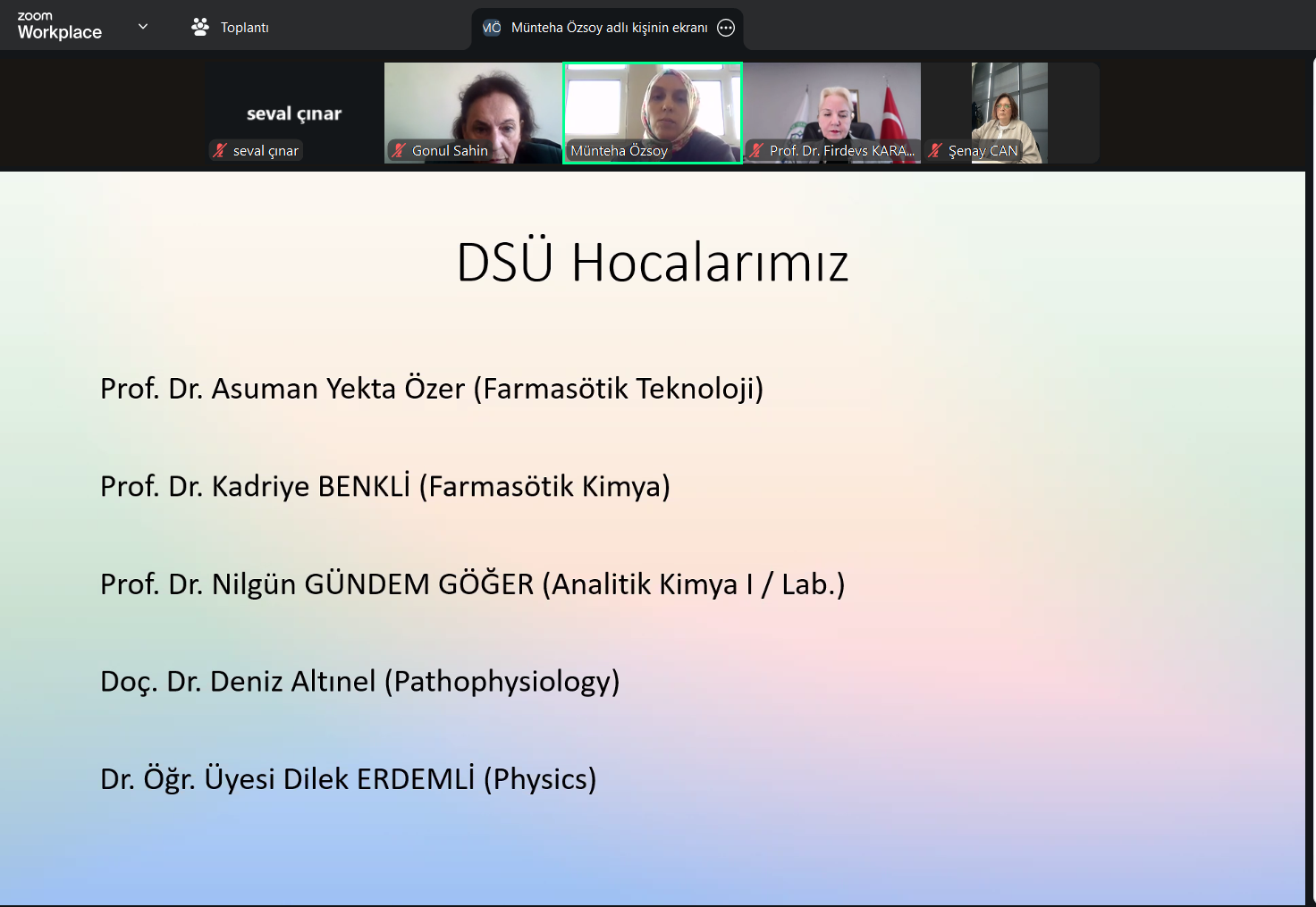
Task: Click the Zoom Workplace logo
Action: click(60, 27)
